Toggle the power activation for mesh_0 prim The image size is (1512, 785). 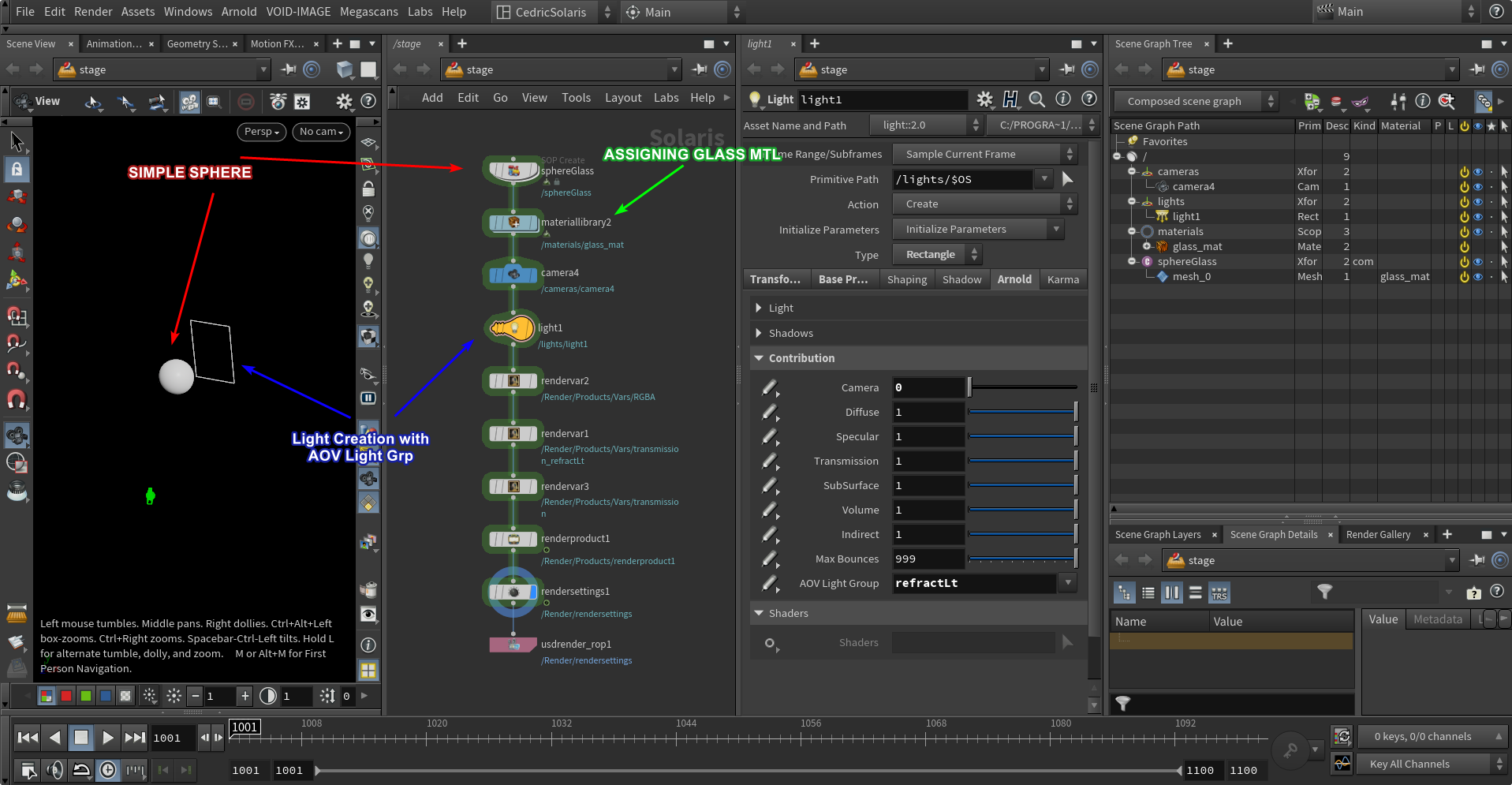click(x=1465, y=276)
